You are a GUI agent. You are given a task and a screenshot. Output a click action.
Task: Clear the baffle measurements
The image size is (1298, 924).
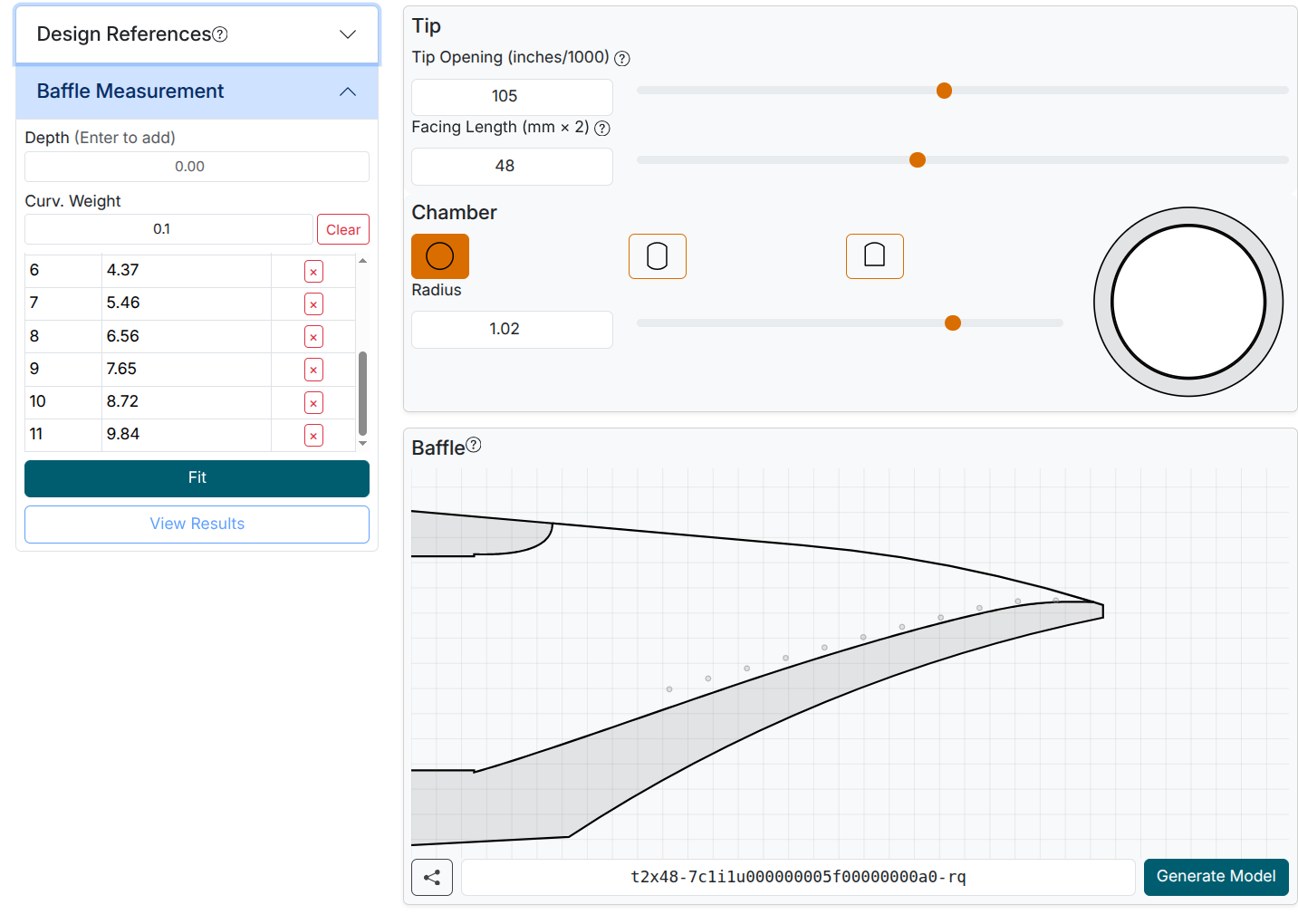tap(343, 230)
